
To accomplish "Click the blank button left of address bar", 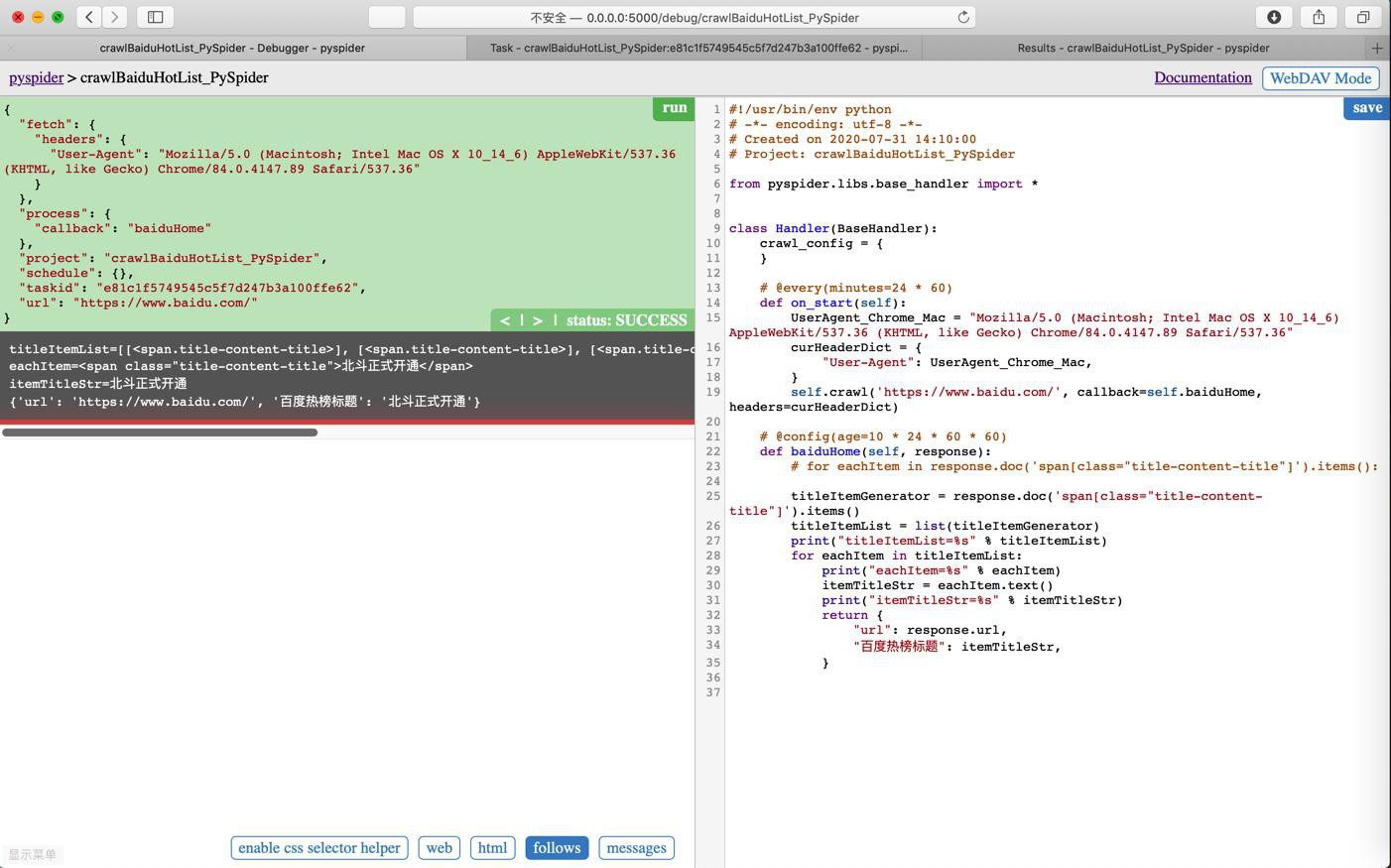I will click(386, 17).
